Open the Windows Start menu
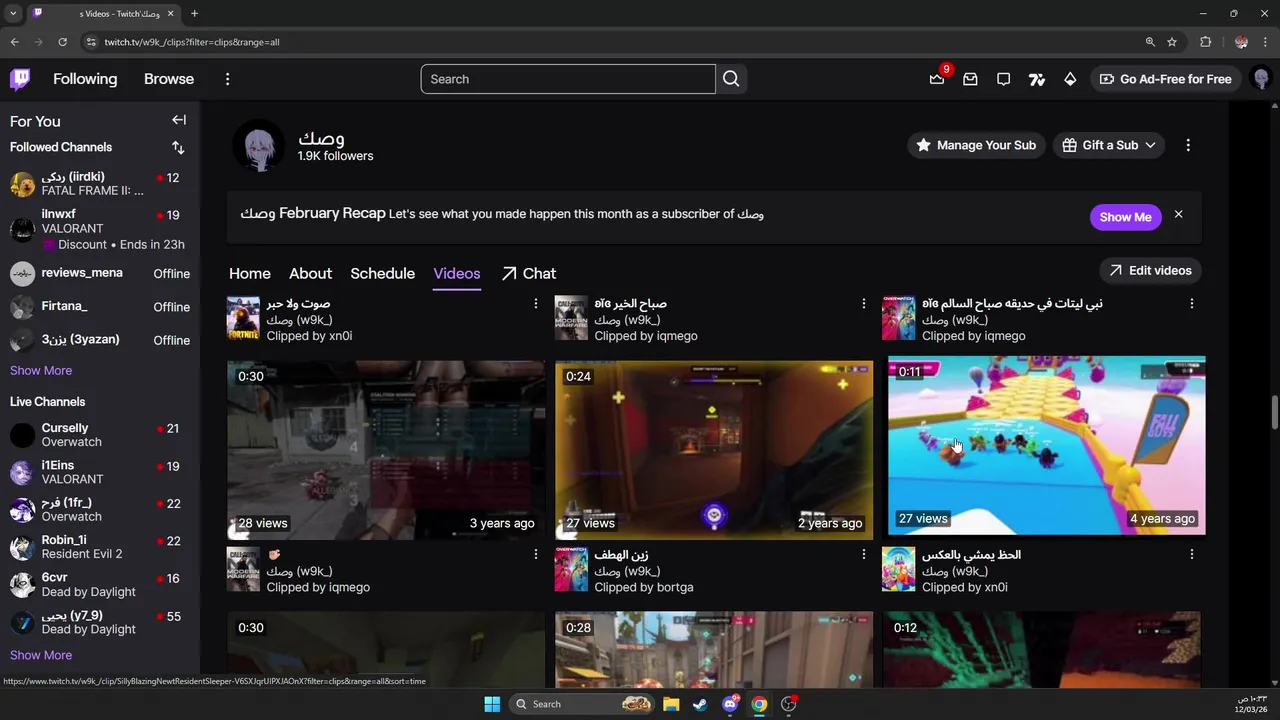Image resolution: width=1280 pixels, height=720 pixels. (492, 704)
